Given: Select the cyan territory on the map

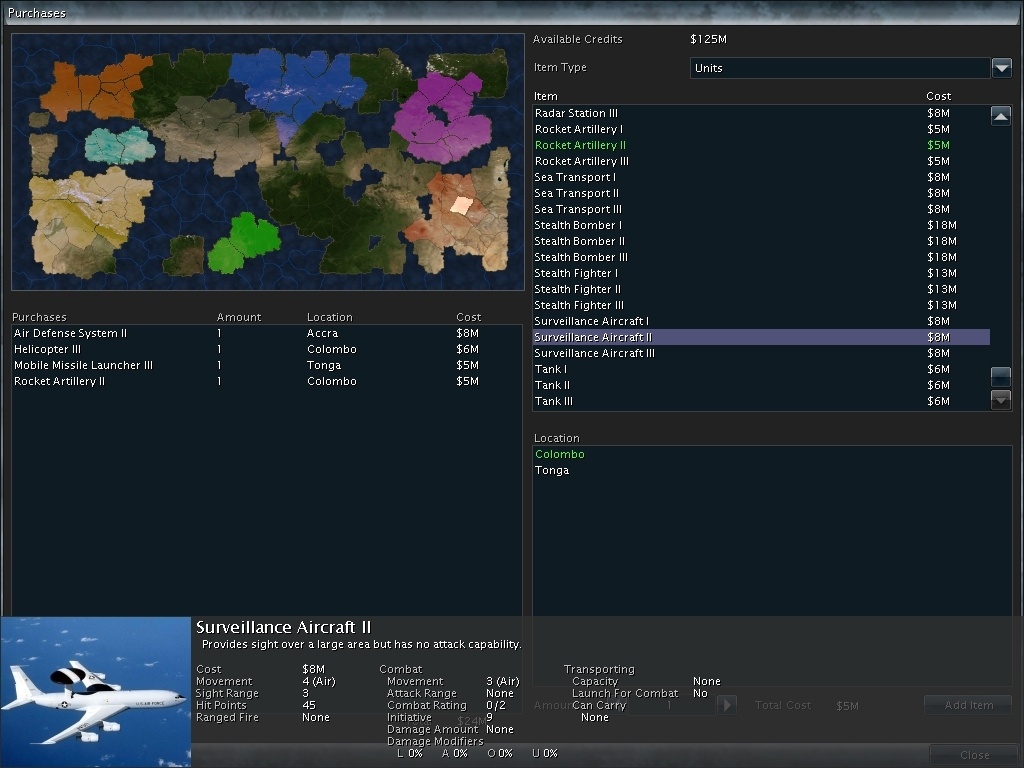Looking at the screenshot, I should 119,145.
